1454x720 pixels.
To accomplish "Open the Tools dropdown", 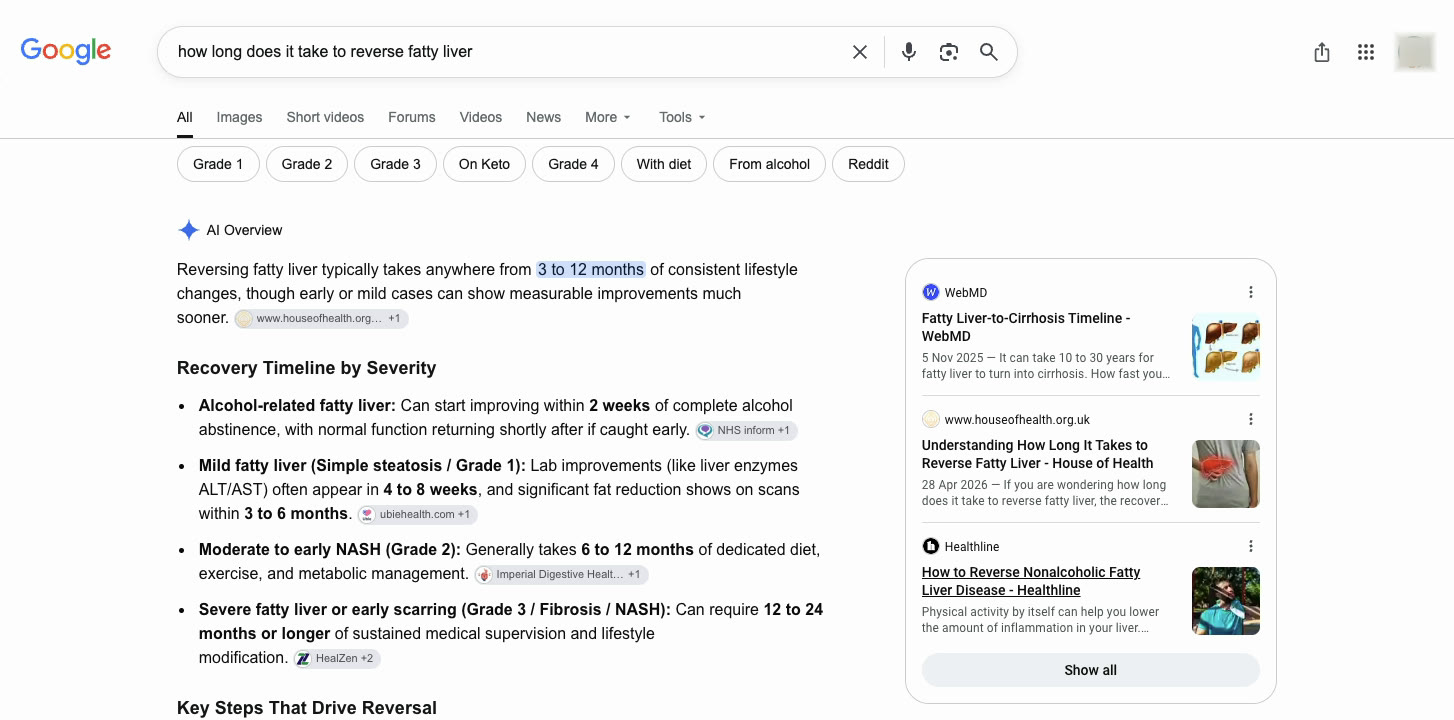I will pyautogui.click(x=682, y=117).
